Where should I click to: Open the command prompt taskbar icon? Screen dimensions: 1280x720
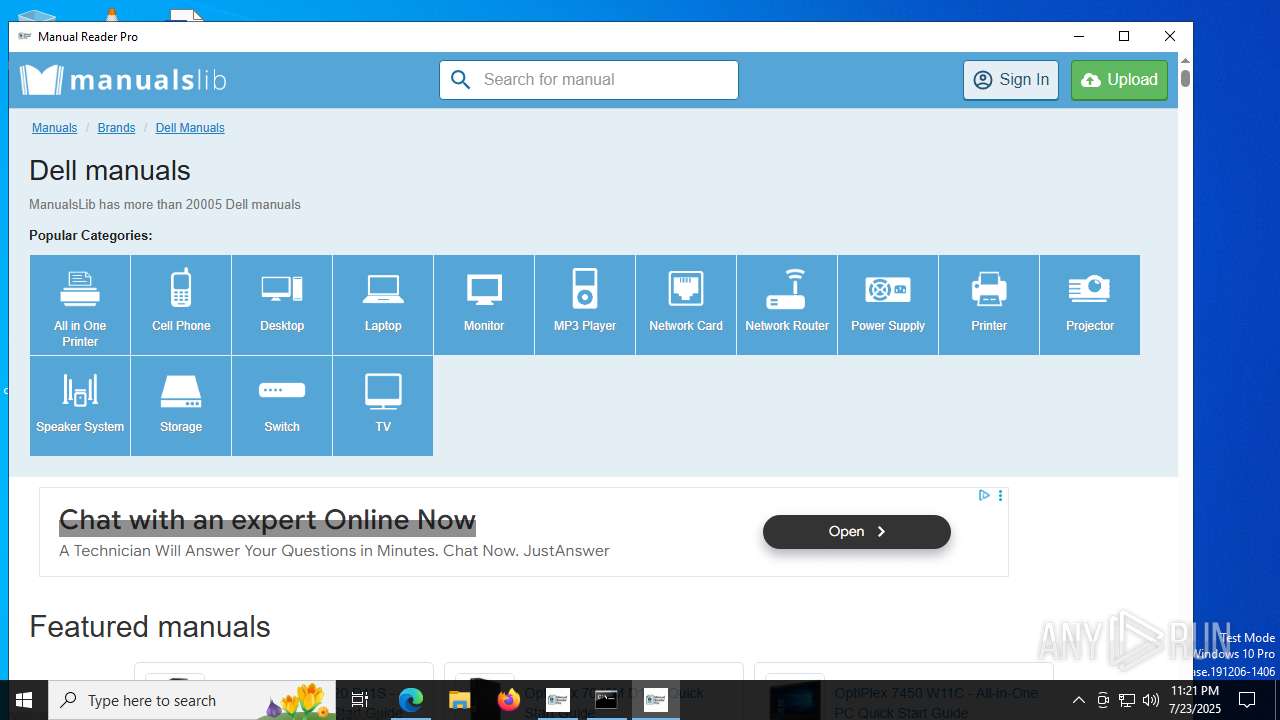tap(606, 700)
